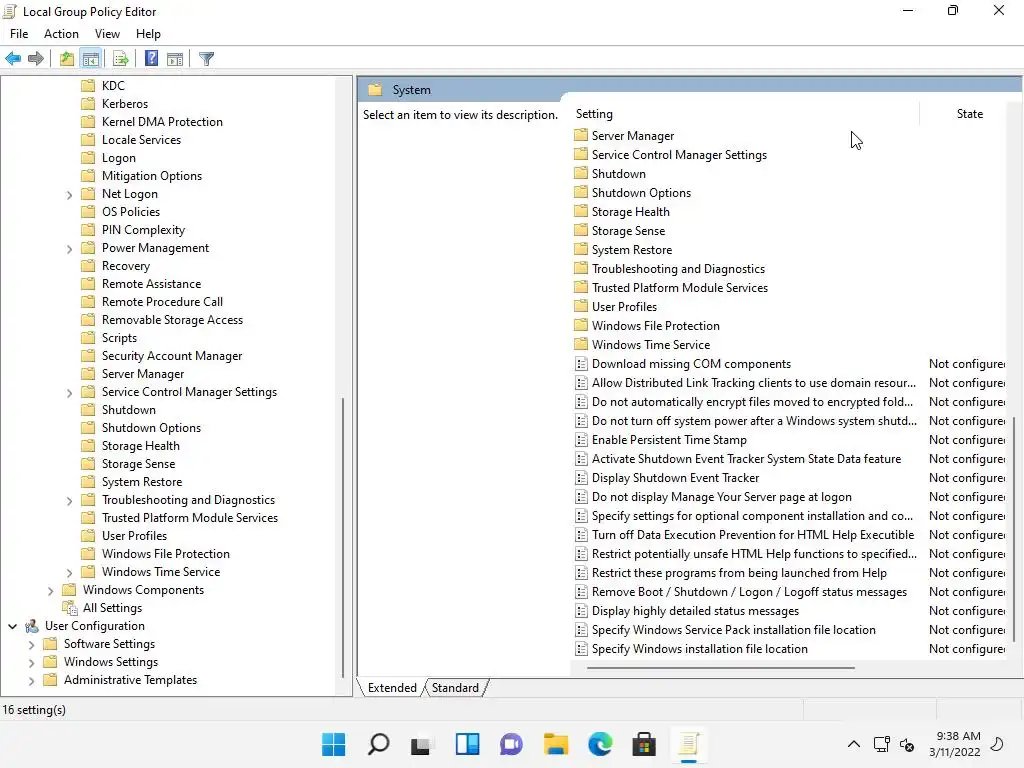Screen dimensions: 1024x768
Task: Open the File menu
Action: (19, 34)
